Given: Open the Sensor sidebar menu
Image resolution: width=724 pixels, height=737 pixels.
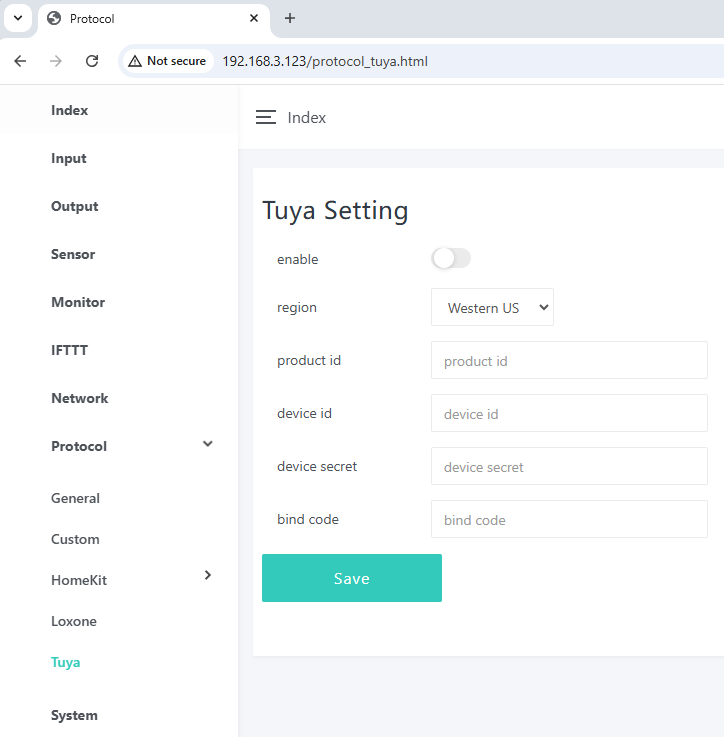Looking at the screenshot, I should (73, 254).
